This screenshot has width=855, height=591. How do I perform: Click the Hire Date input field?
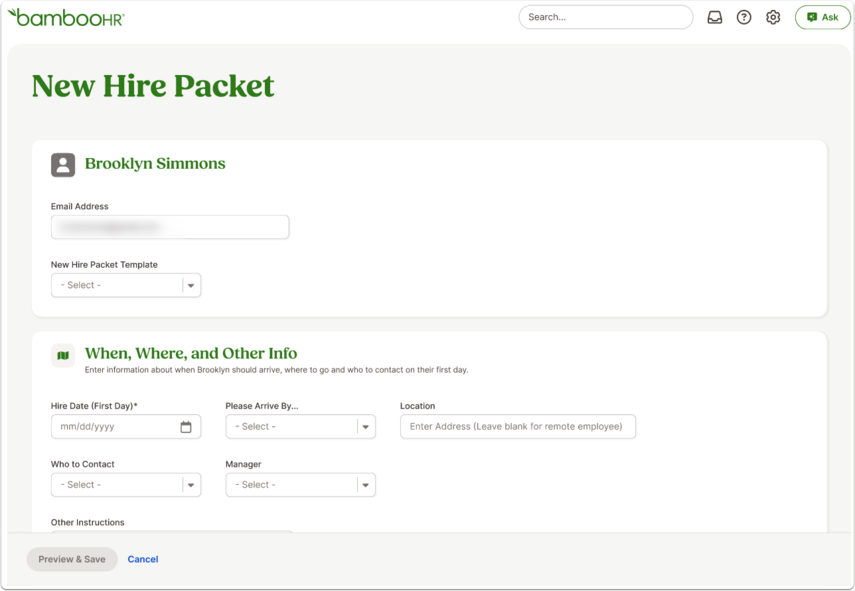click(126, 426)
